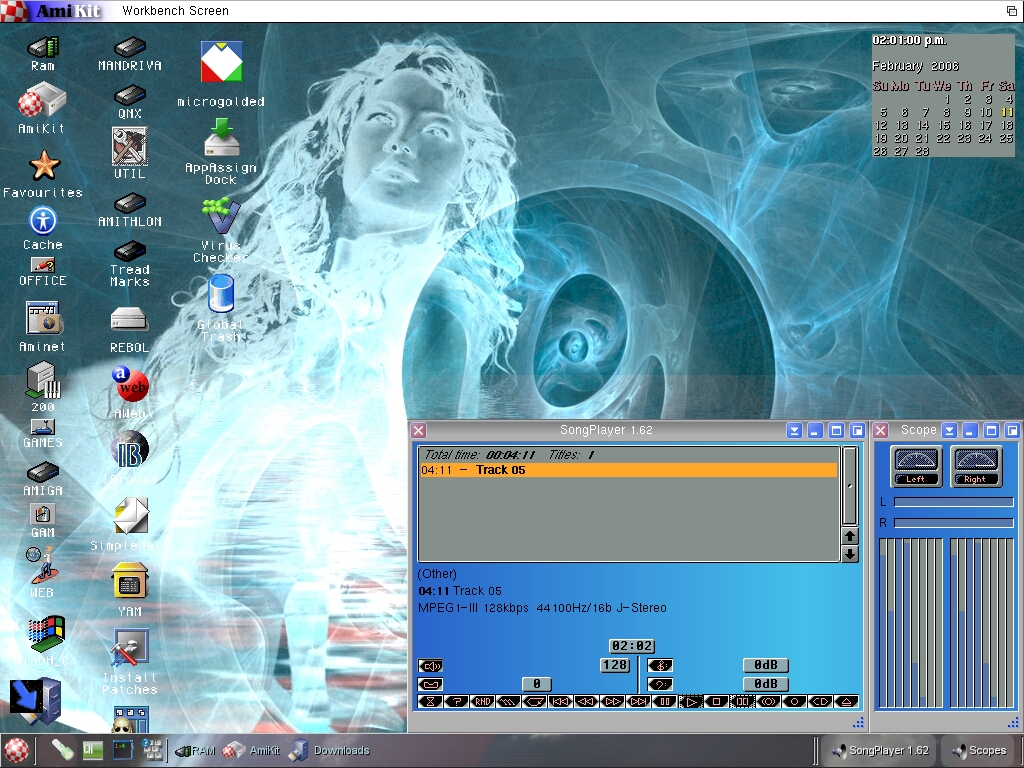This screenshot has width=1024, height=768.
Task: Pause playback in SongPlayer
Action: (665, 702)
